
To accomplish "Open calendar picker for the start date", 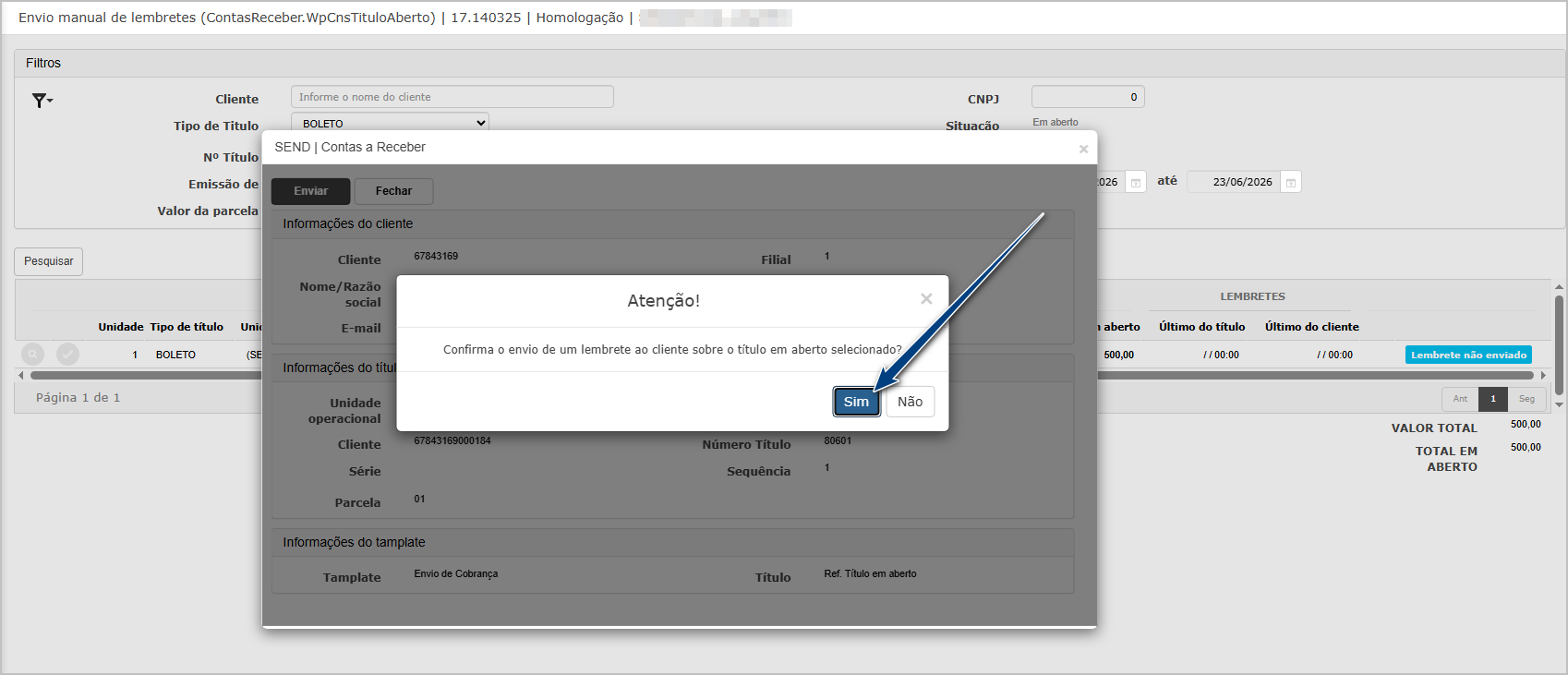I will 1136,183.
